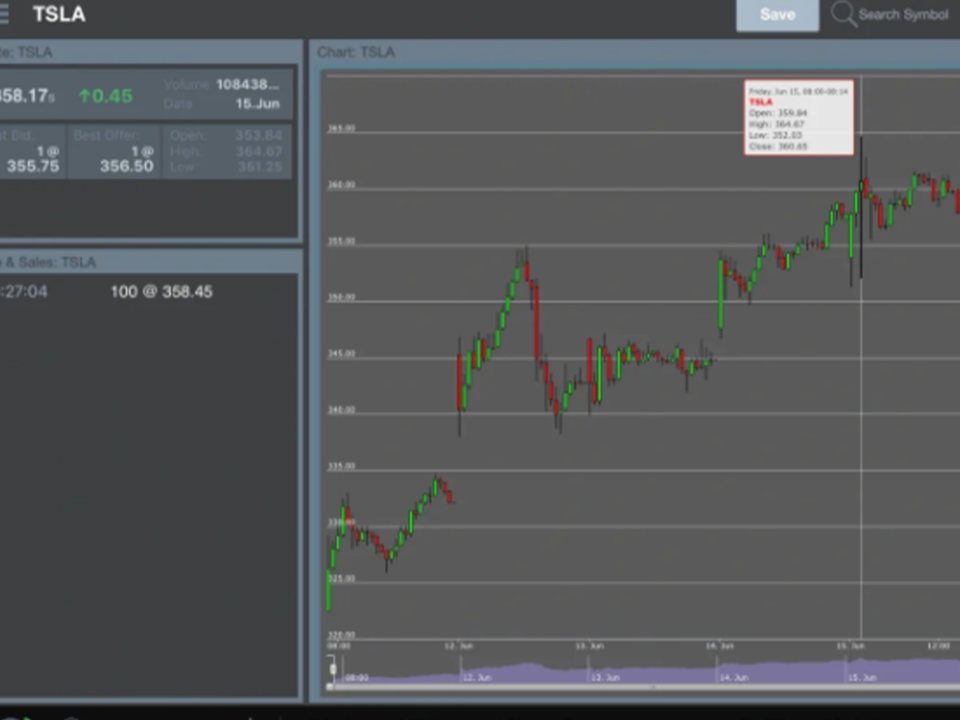
Task: Click the green change value 0.45
Action: pos(106,96)
